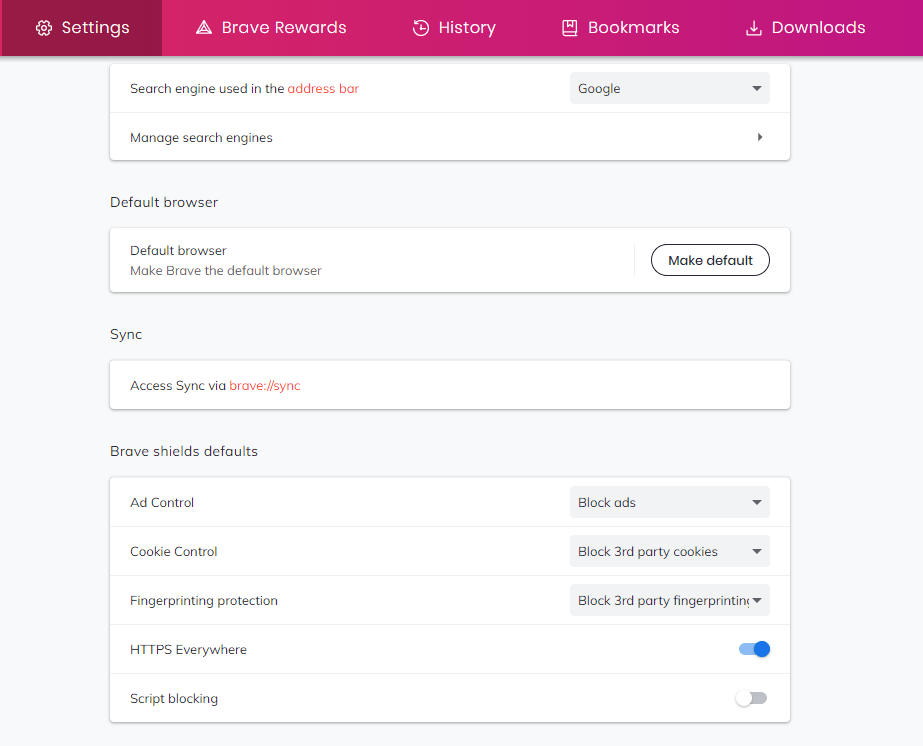Click the Make default button
923x746 pixels.
710,260
